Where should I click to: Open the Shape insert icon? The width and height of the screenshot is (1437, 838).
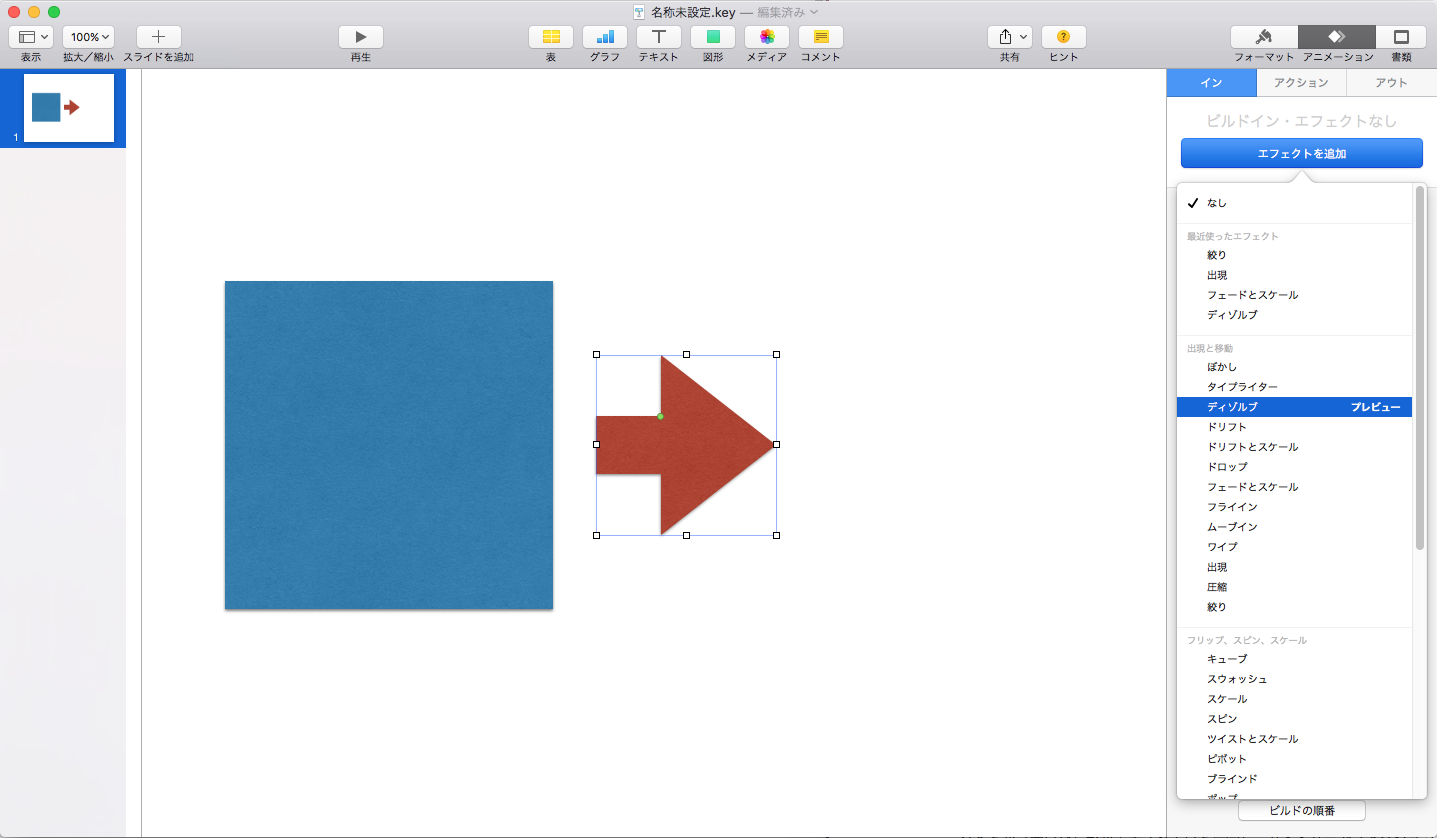(713, 37)
